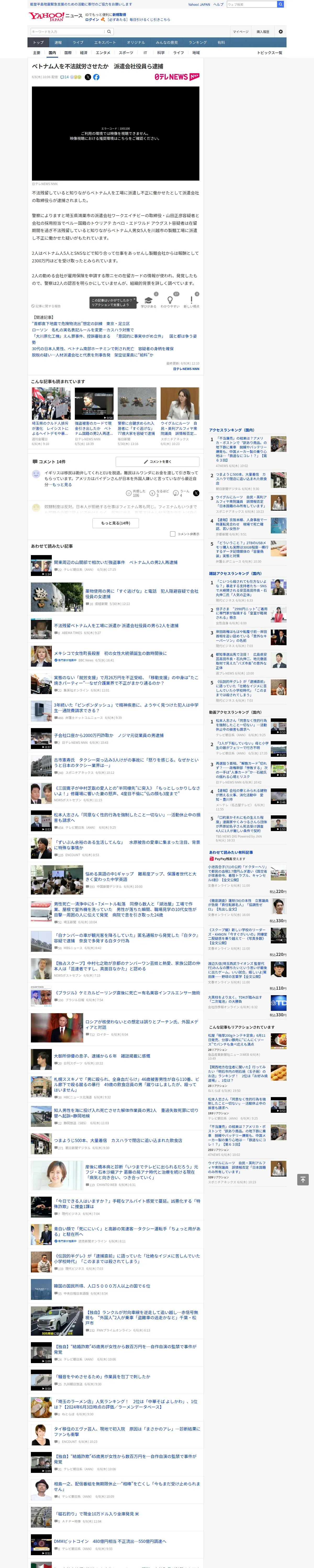314x1568 pixels.
Task: Open the スポーツ category
Action: (126, 53)
